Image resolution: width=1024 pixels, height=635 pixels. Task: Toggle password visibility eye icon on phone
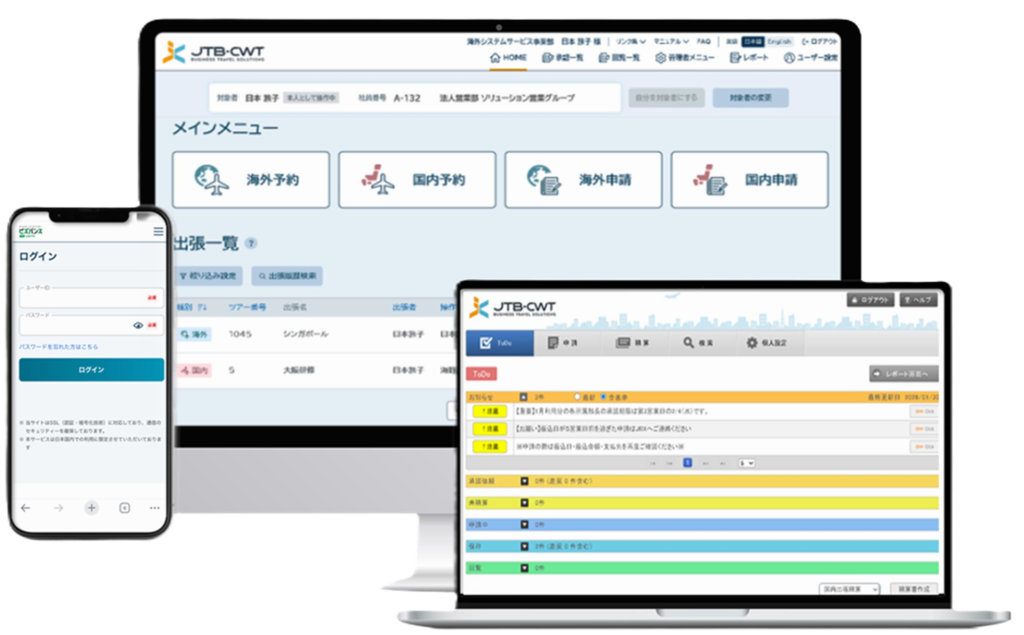138,325
